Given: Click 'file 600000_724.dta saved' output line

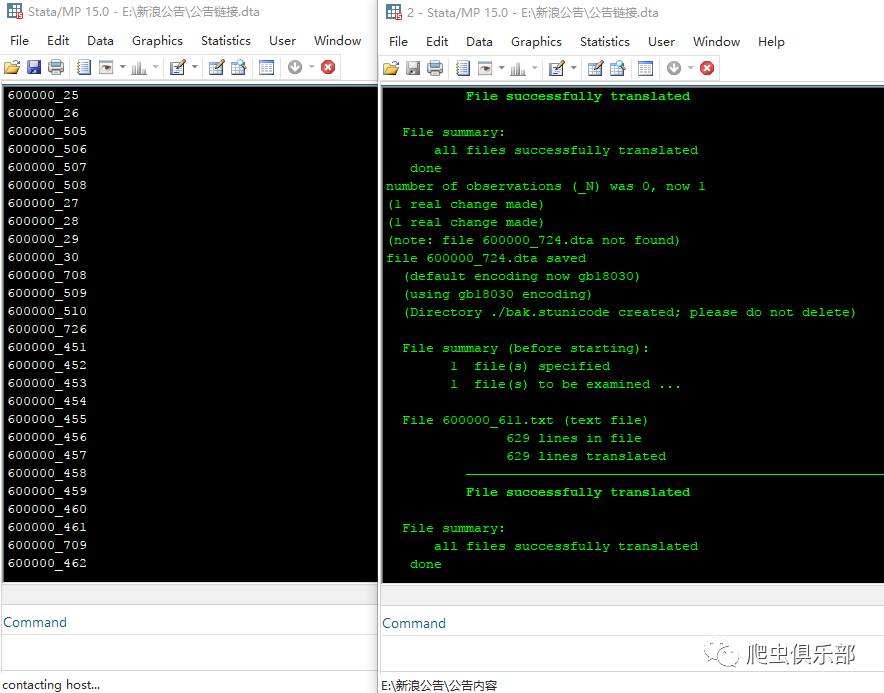Looking at the screenshot, I should pyautogui.click(x=486, y=258).
